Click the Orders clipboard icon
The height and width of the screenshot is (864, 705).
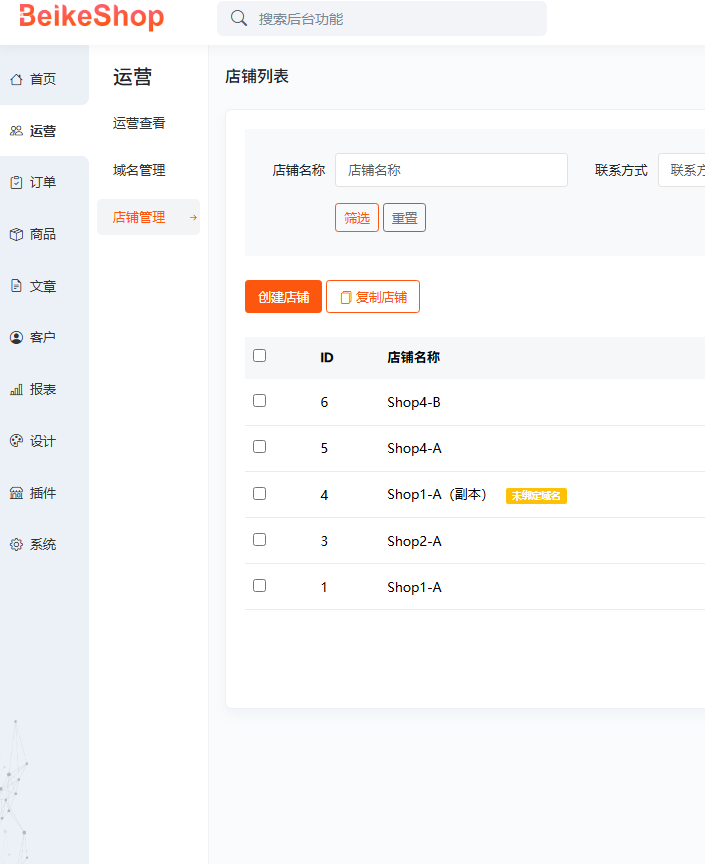(x=16, y=182)
